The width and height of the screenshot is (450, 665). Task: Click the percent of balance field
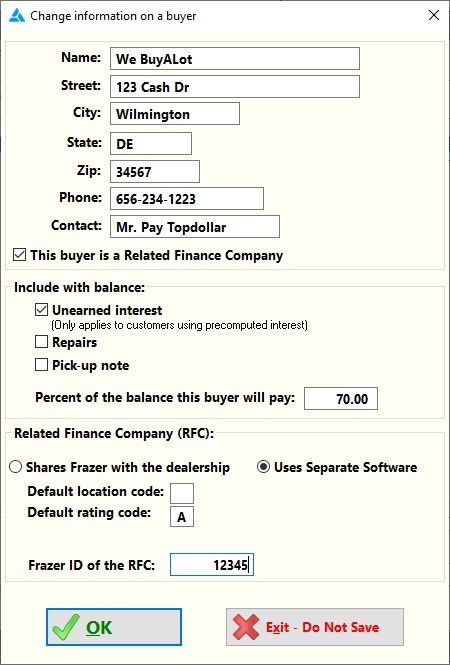point(341,398)
